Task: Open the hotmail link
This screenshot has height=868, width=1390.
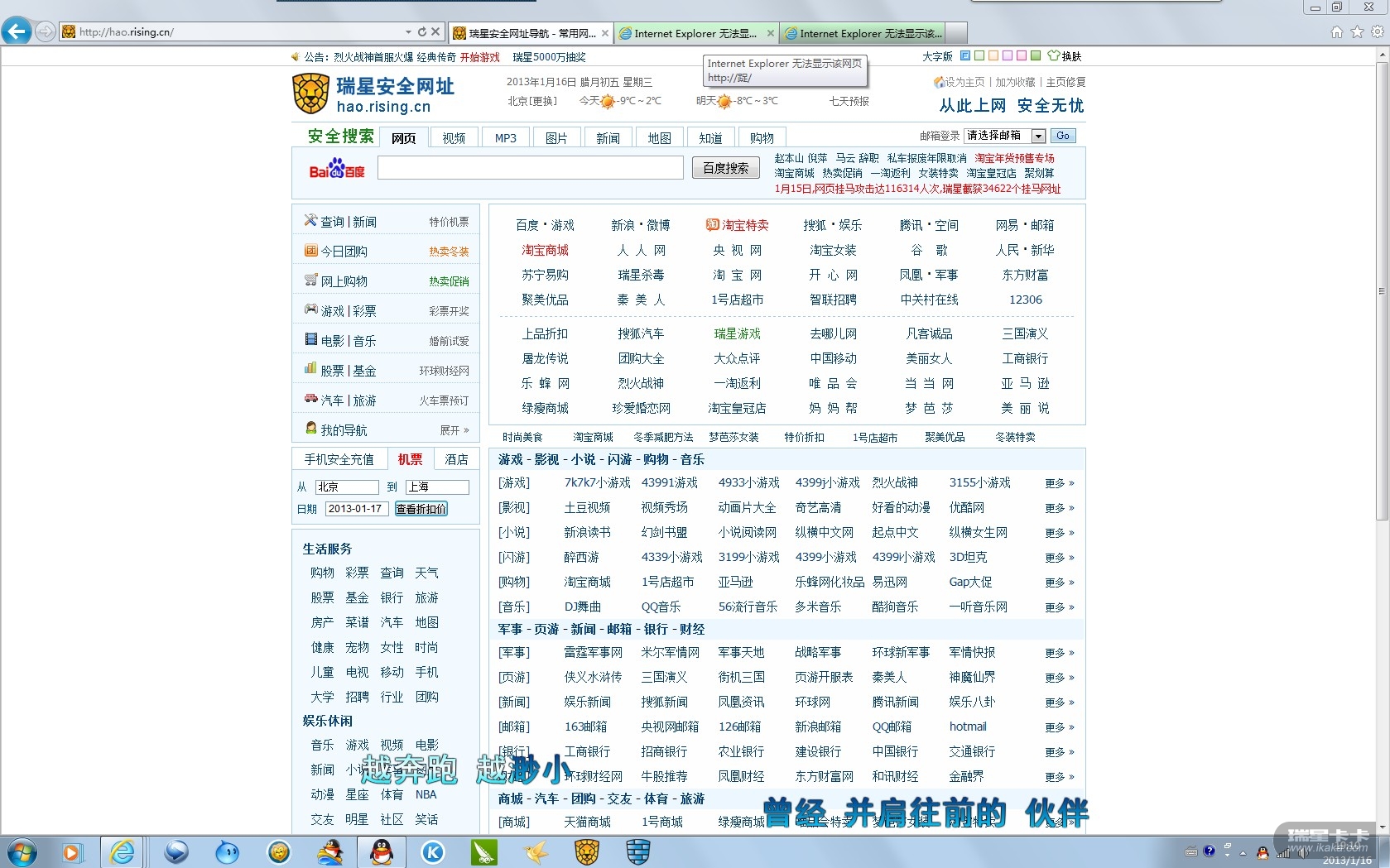Action: 968,727
